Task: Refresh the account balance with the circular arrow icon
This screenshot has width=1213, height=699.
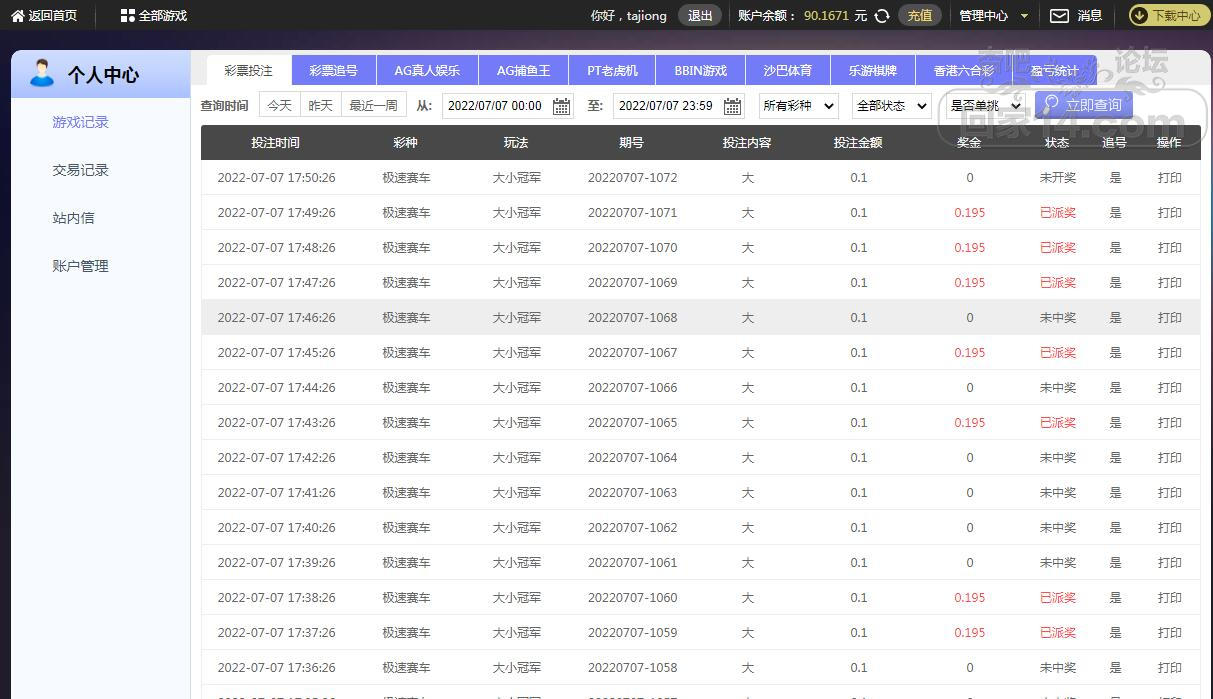Action: [x=882, y=16]
